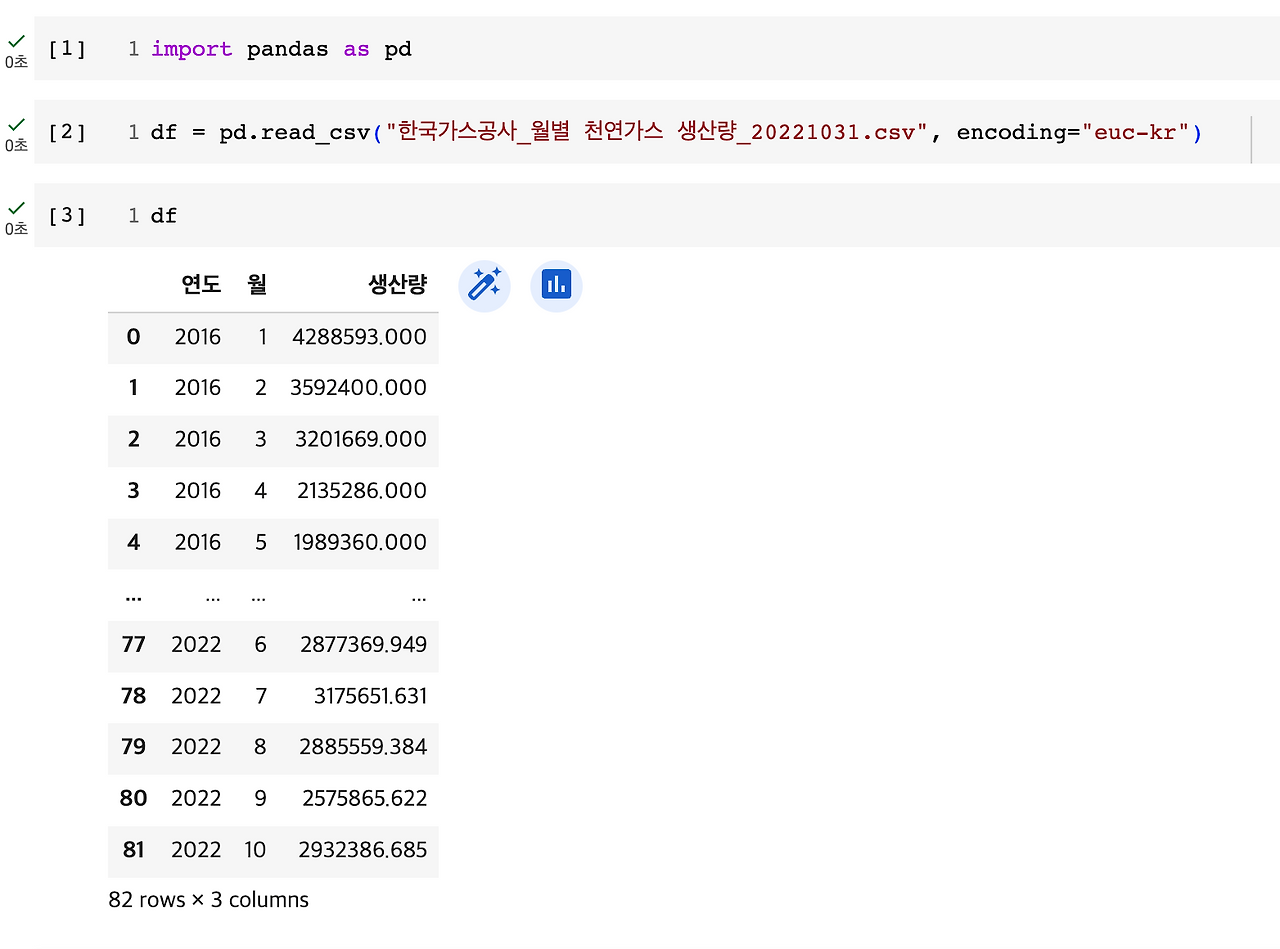This screenshot has height=949, width=1280.
Task: Select the value 4288593.000 in the table
Action: coord(358,337)
